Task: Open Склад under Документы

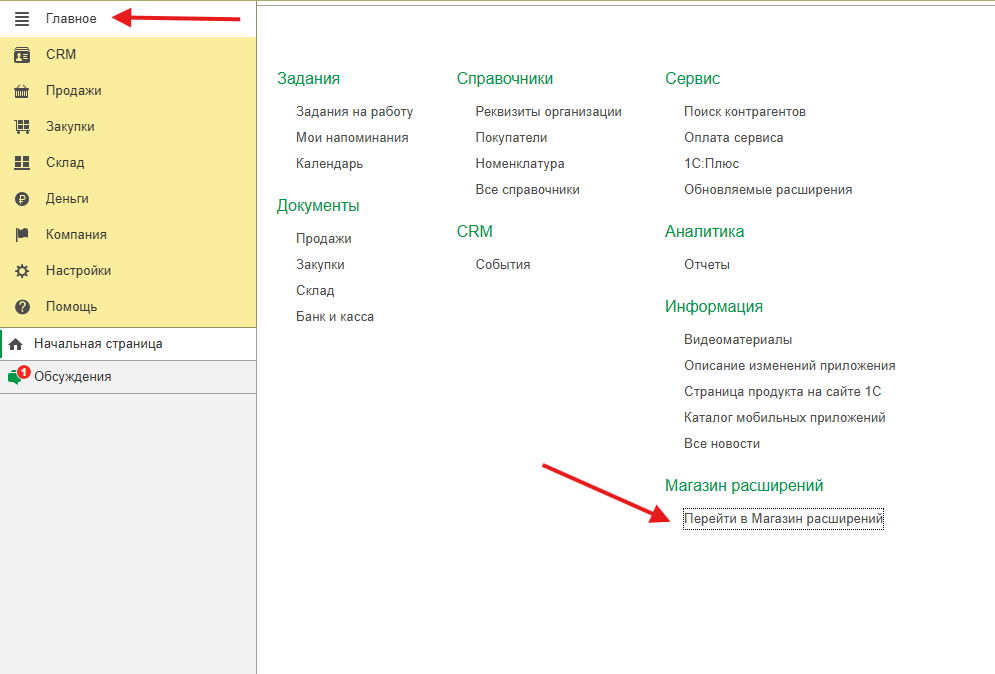Action: click(x=315, y=291)
